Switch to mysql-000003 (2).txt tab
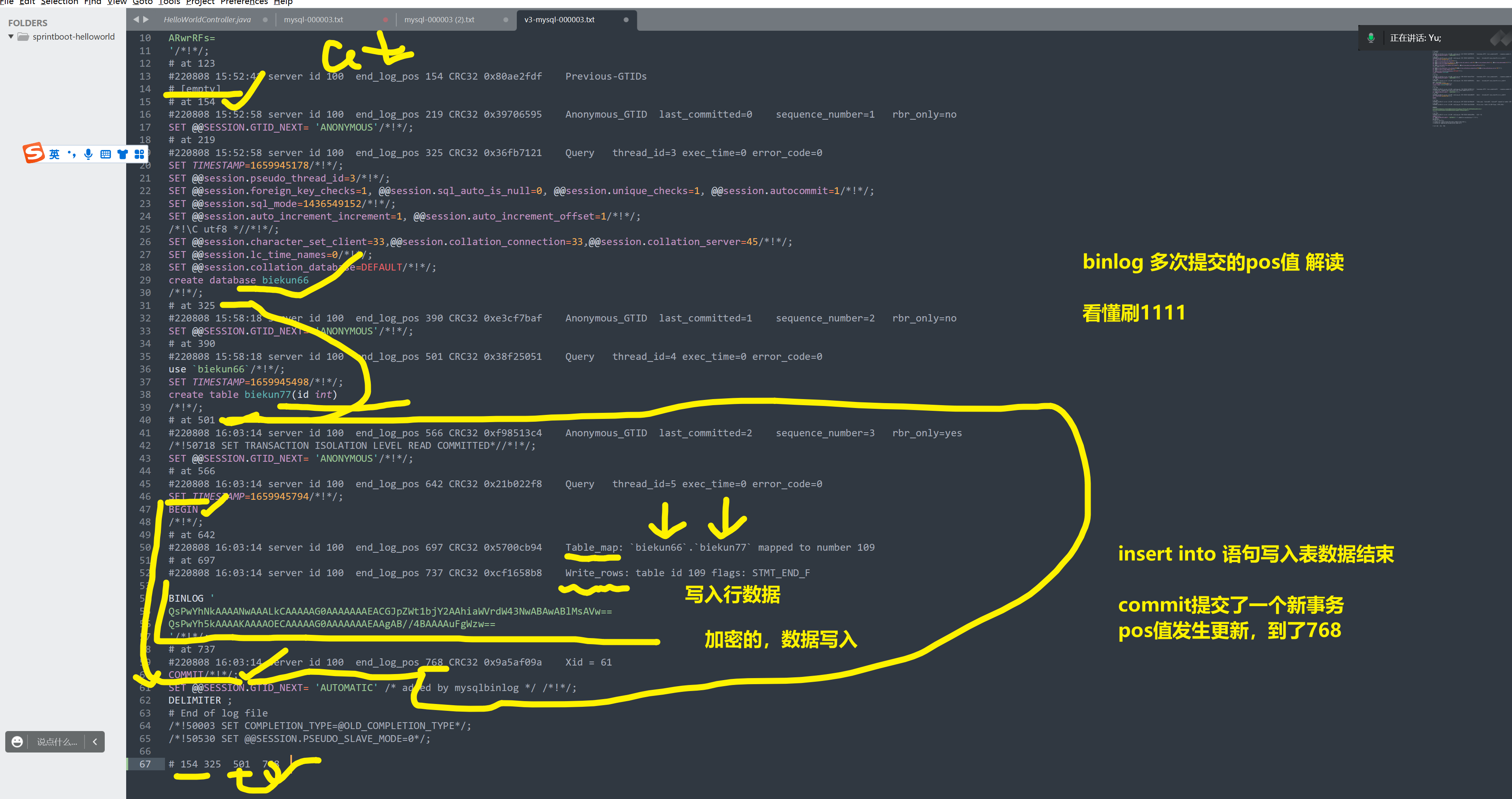This screenshot has width=1512, height=799. click(x=439, y=19)
